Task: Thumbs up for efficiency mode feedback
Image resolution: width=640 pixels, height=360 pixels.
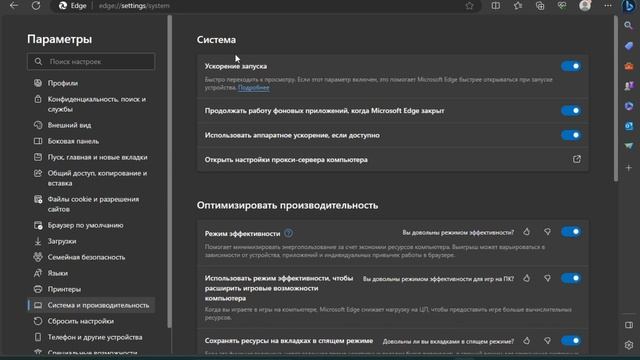Action: pyautogui.click(x=527, y=232)
